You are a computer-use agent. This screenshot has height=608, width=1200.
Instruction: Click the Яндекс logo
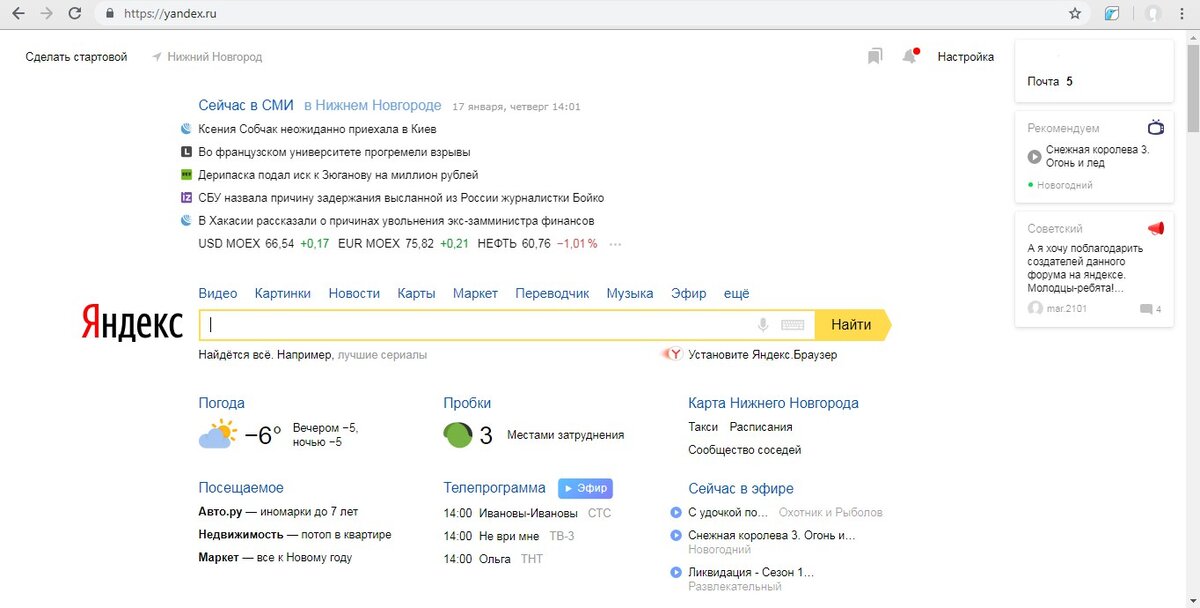(x=132, y=325)
